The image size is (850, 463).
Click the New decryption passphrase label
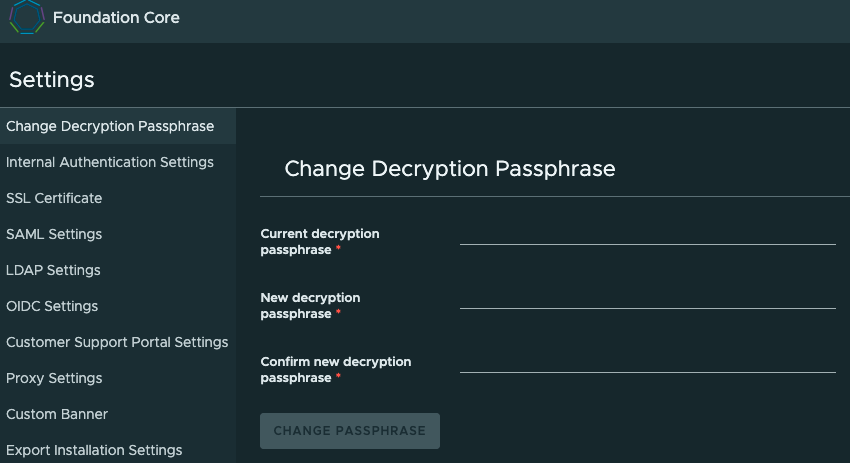310,306
